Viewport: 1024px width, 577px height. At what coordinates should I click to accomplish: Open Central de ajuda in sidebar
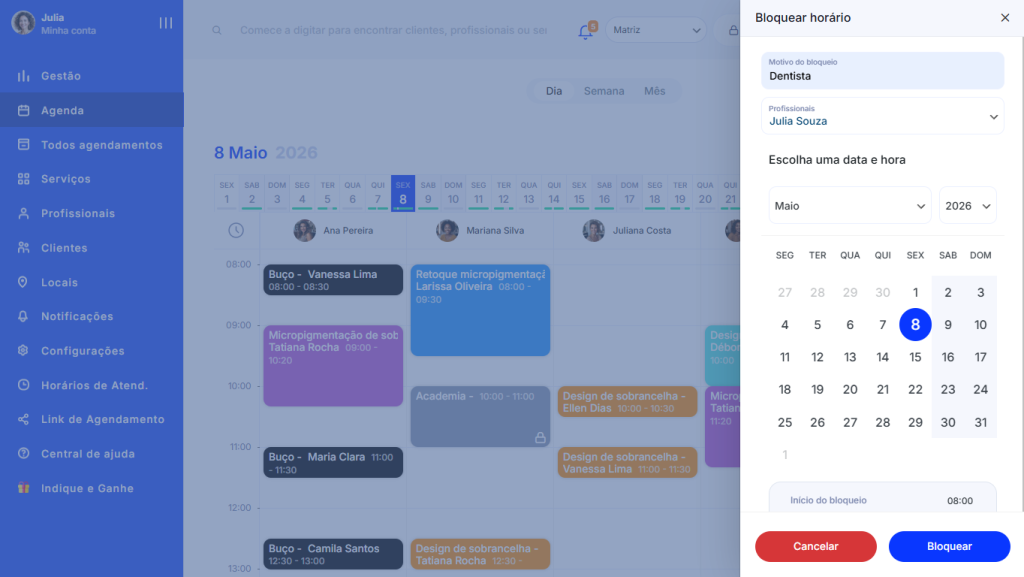click(87, 454)
